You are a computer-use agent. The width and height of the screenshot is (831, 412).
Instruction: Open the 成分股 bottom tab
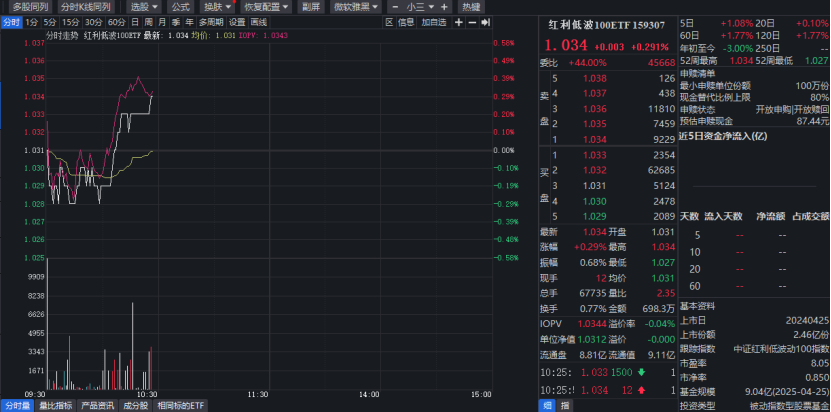tap(135, 406)
